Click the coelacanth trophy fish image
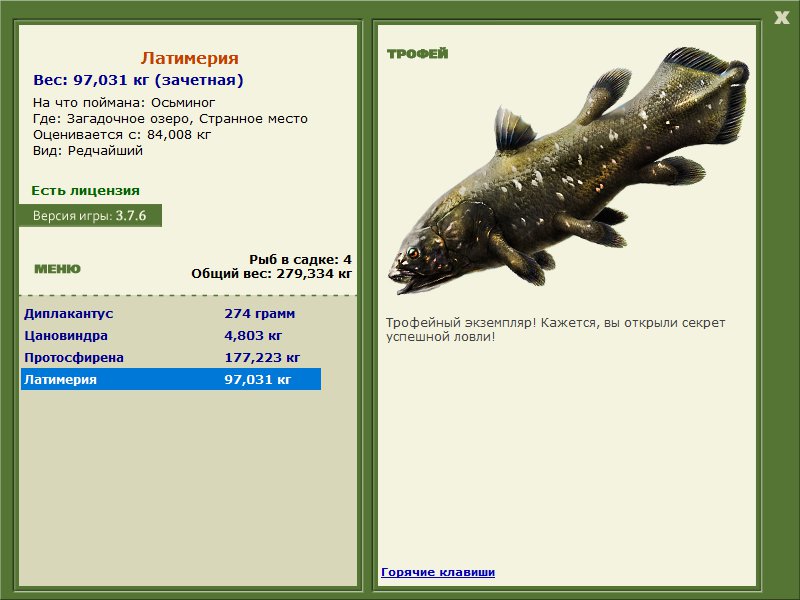Viewport: 800px width, 600px height. coord(569,171)
